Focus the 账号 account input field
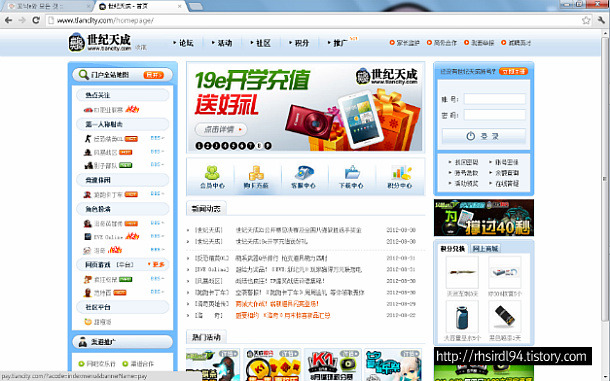610x381 pixels. [494, 99]
